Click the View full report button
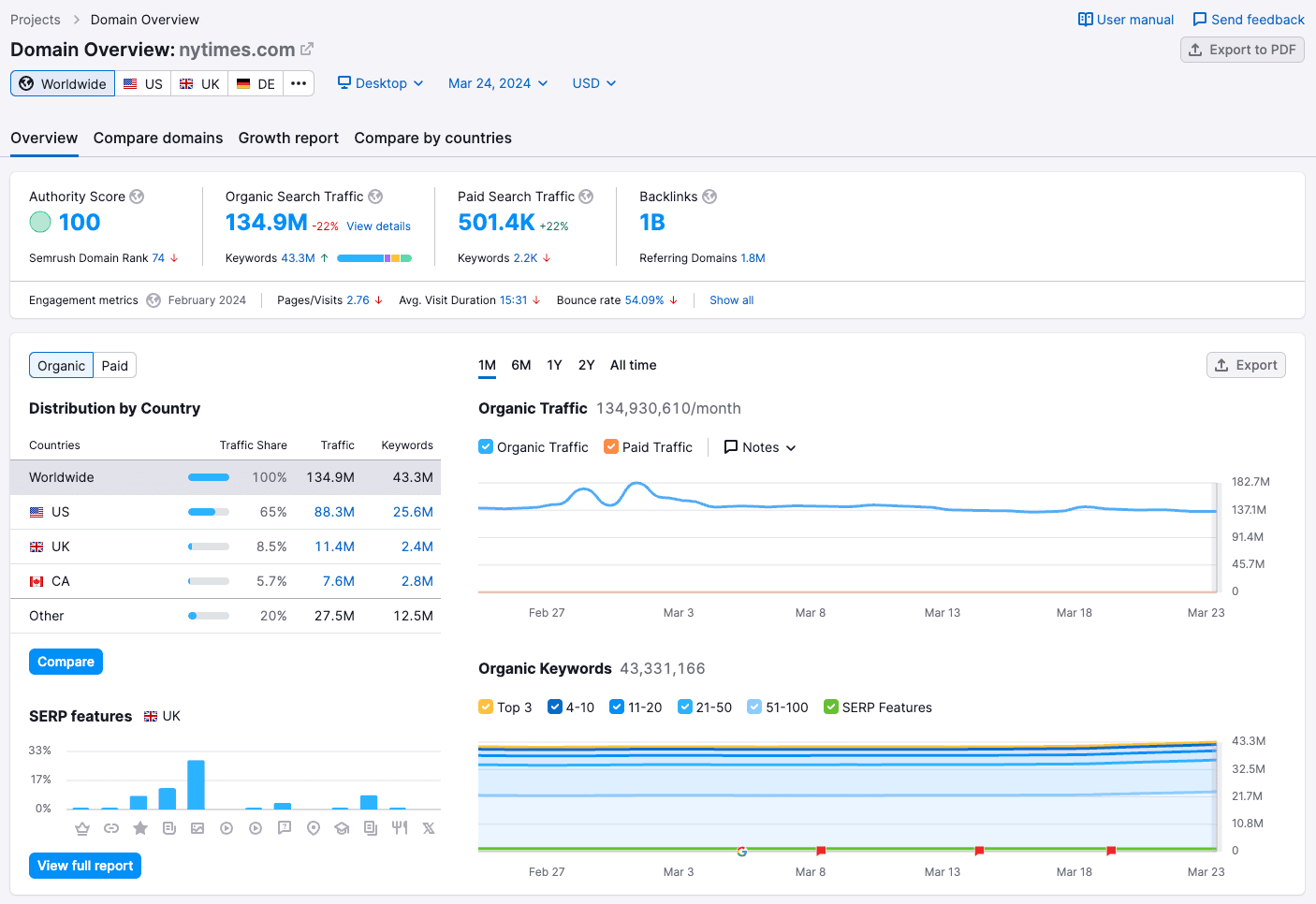Screen dimensions: 1316x904 click(84, 866)
